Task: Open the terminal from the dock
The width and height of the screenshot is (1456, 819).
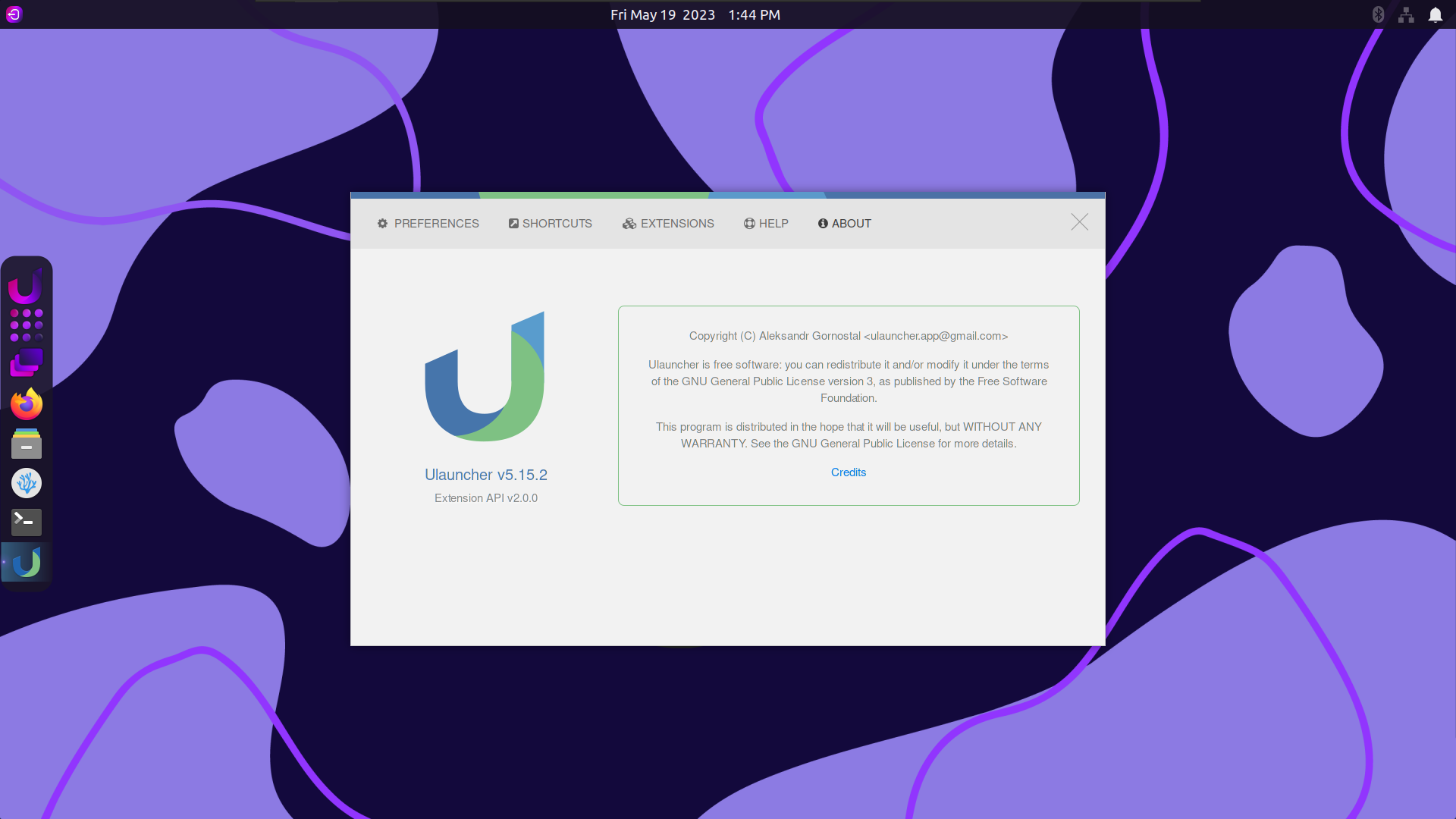Action: pos(26,522)
